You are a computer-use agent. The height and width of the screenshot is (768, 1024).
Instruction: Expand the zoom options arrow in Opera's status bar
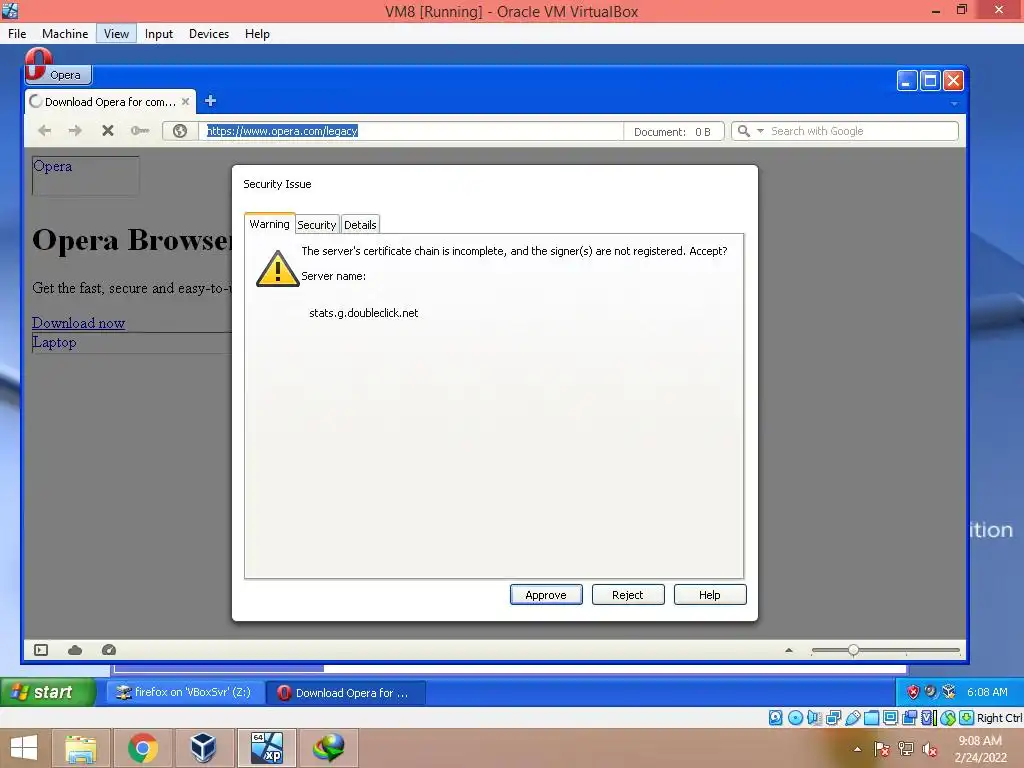point(789,650)
